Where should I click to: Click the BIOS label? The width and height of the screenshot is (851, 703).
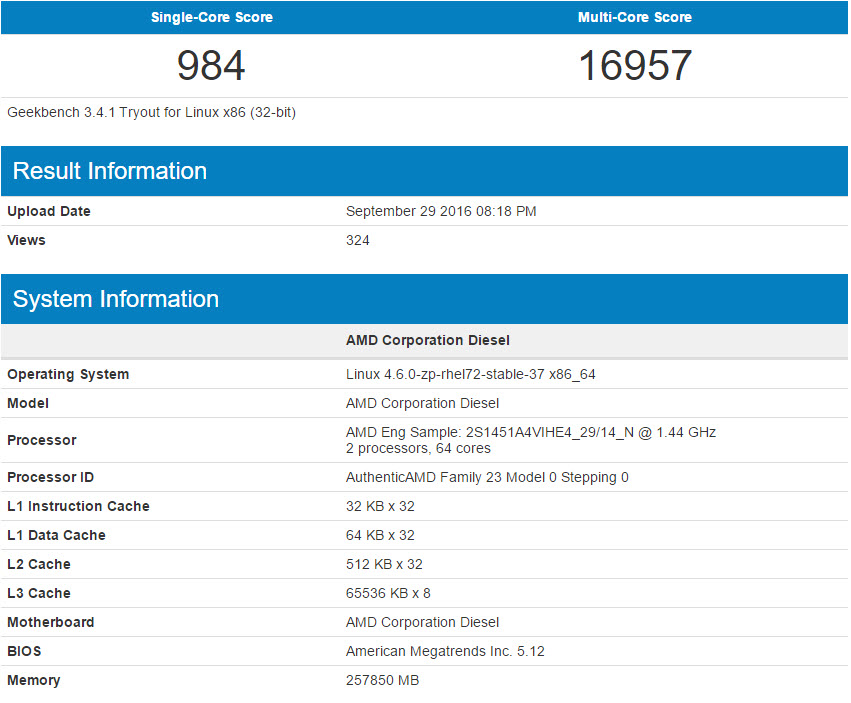point(24,651)
